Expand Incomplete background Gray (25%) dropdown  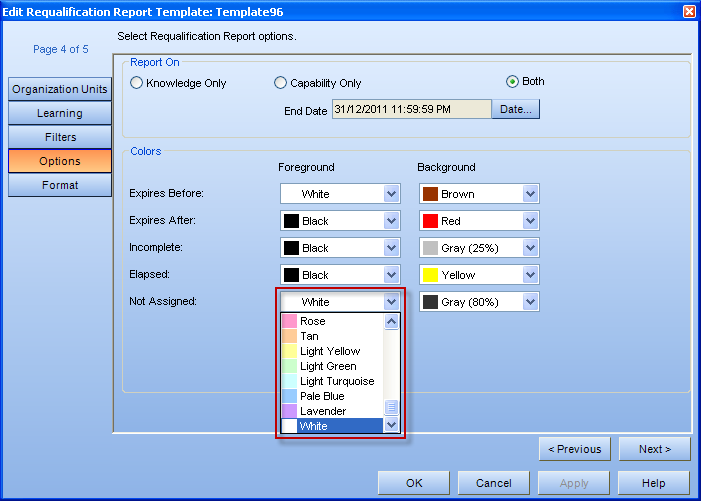530,248
